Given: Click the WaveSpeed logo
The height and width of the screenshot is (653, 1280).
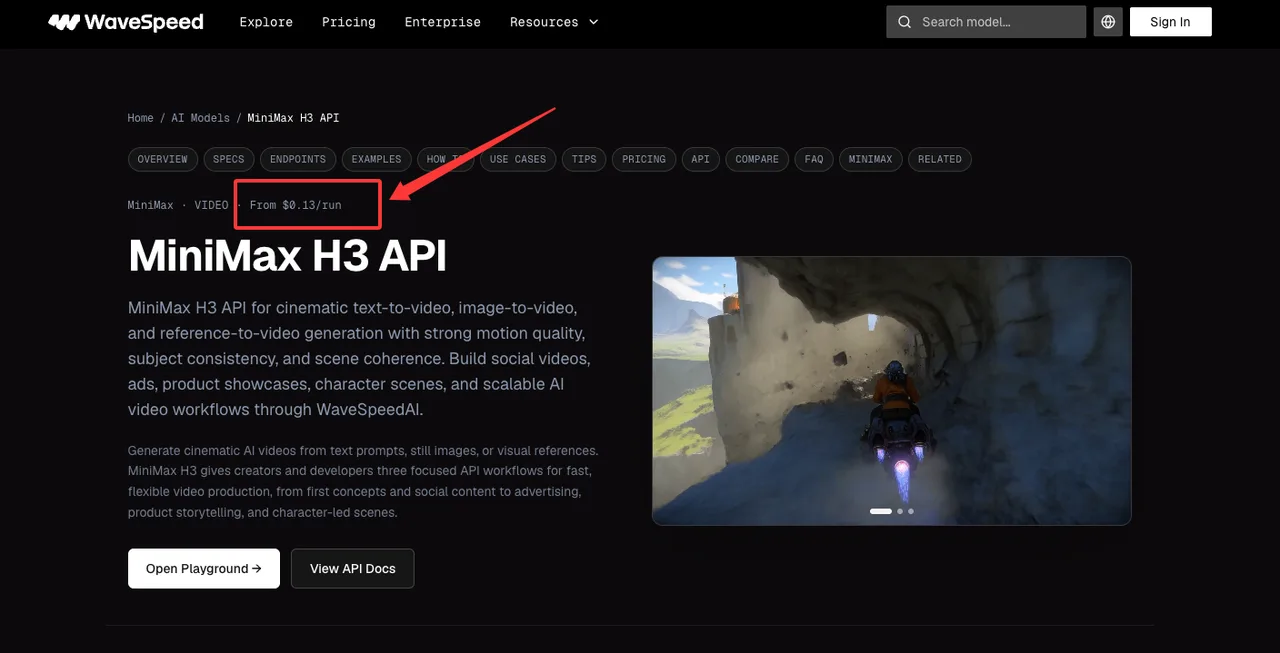Looking at the screenshot, I should [x=126, y=22].
